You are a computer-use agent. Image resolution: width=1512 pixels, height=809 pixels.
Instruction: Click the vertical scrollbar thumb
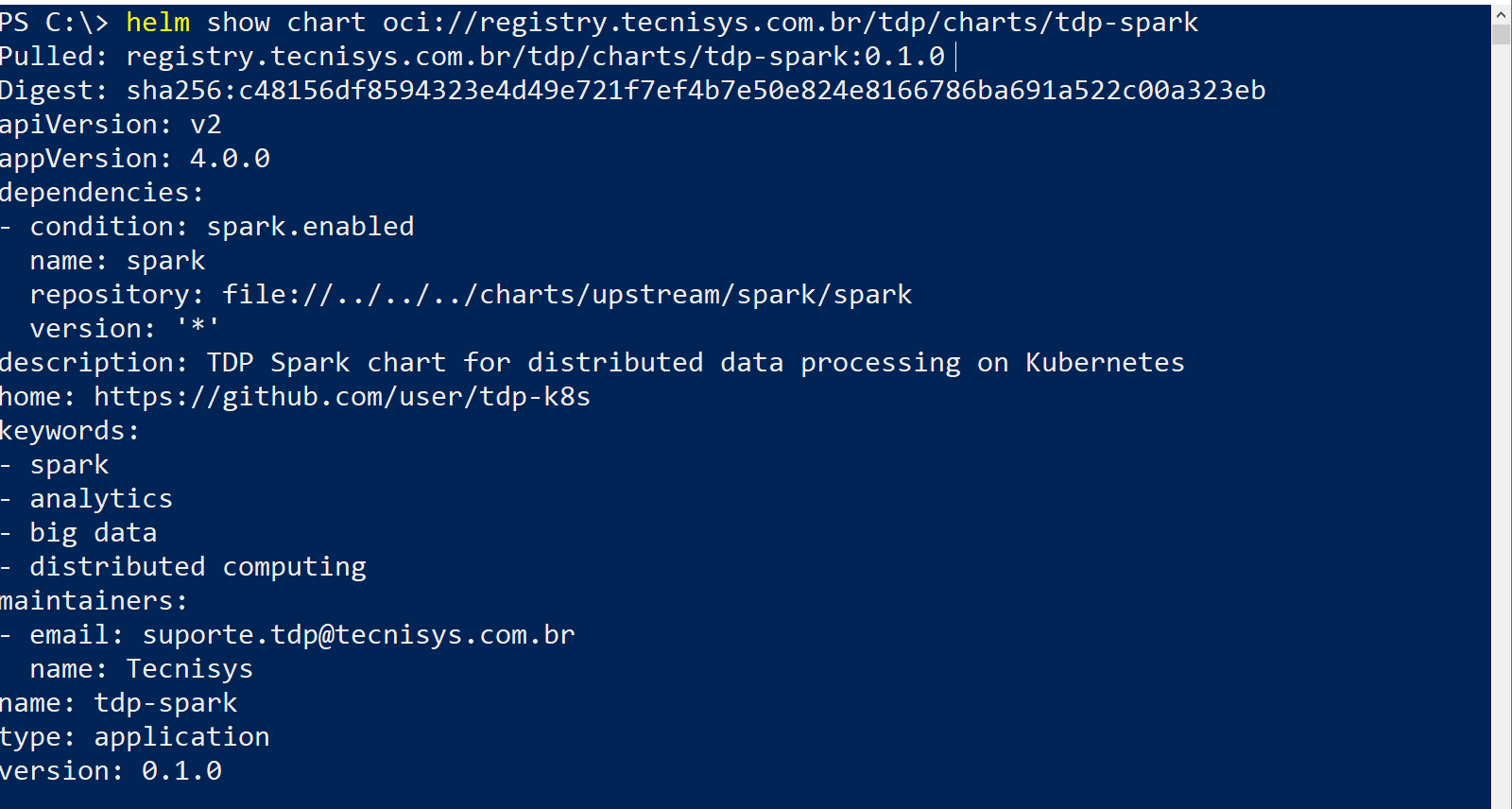pos(1501,35)
